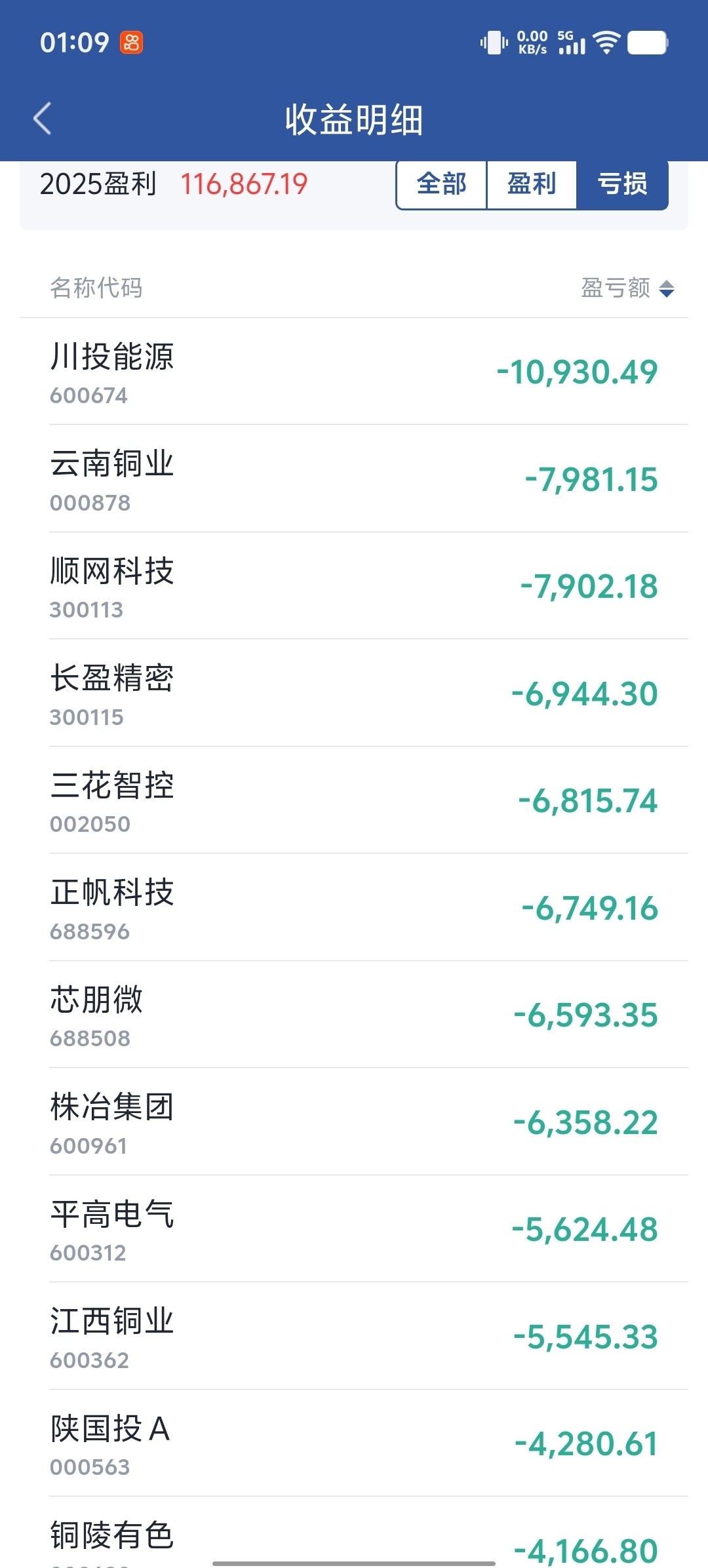Open the 云南铜业 000878 entry
The width and height of the screenshot is (708, 1568).
354,479
